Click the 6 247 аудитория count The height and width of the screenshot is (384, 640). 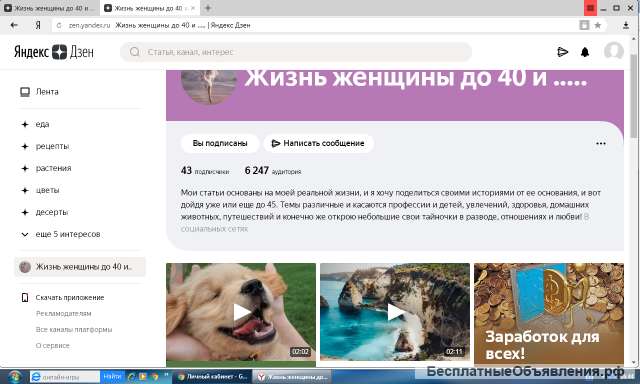tap(273, 171)
